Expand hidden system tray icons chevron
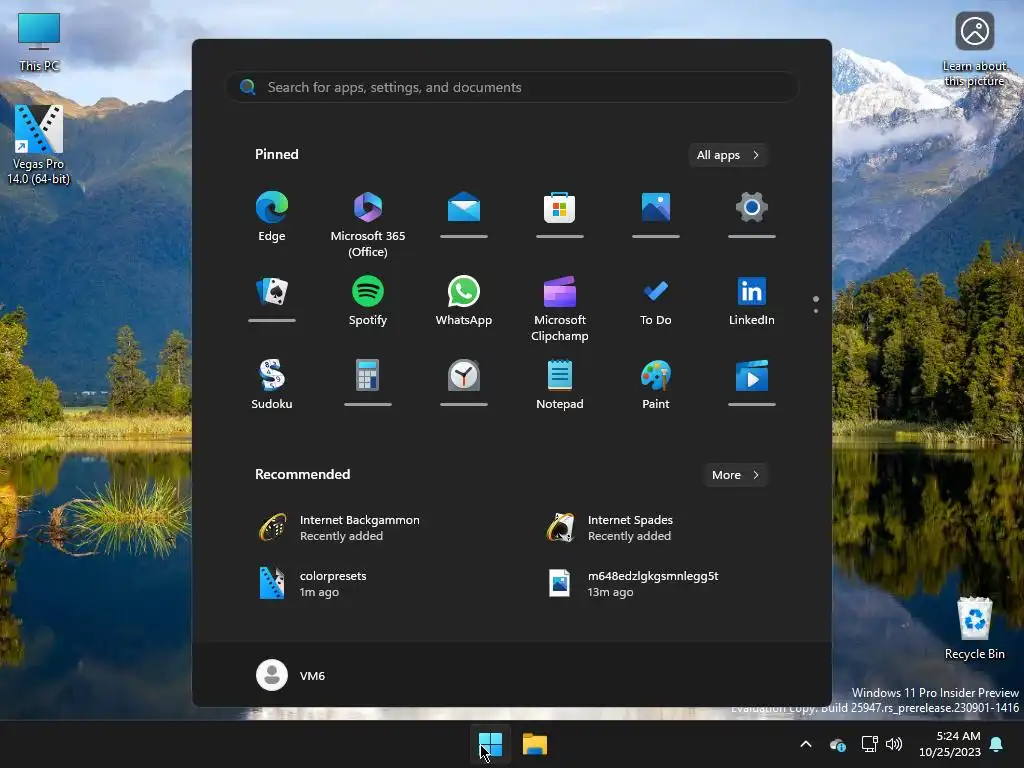This screenshot has height=768, width=1024. [806, 744]
